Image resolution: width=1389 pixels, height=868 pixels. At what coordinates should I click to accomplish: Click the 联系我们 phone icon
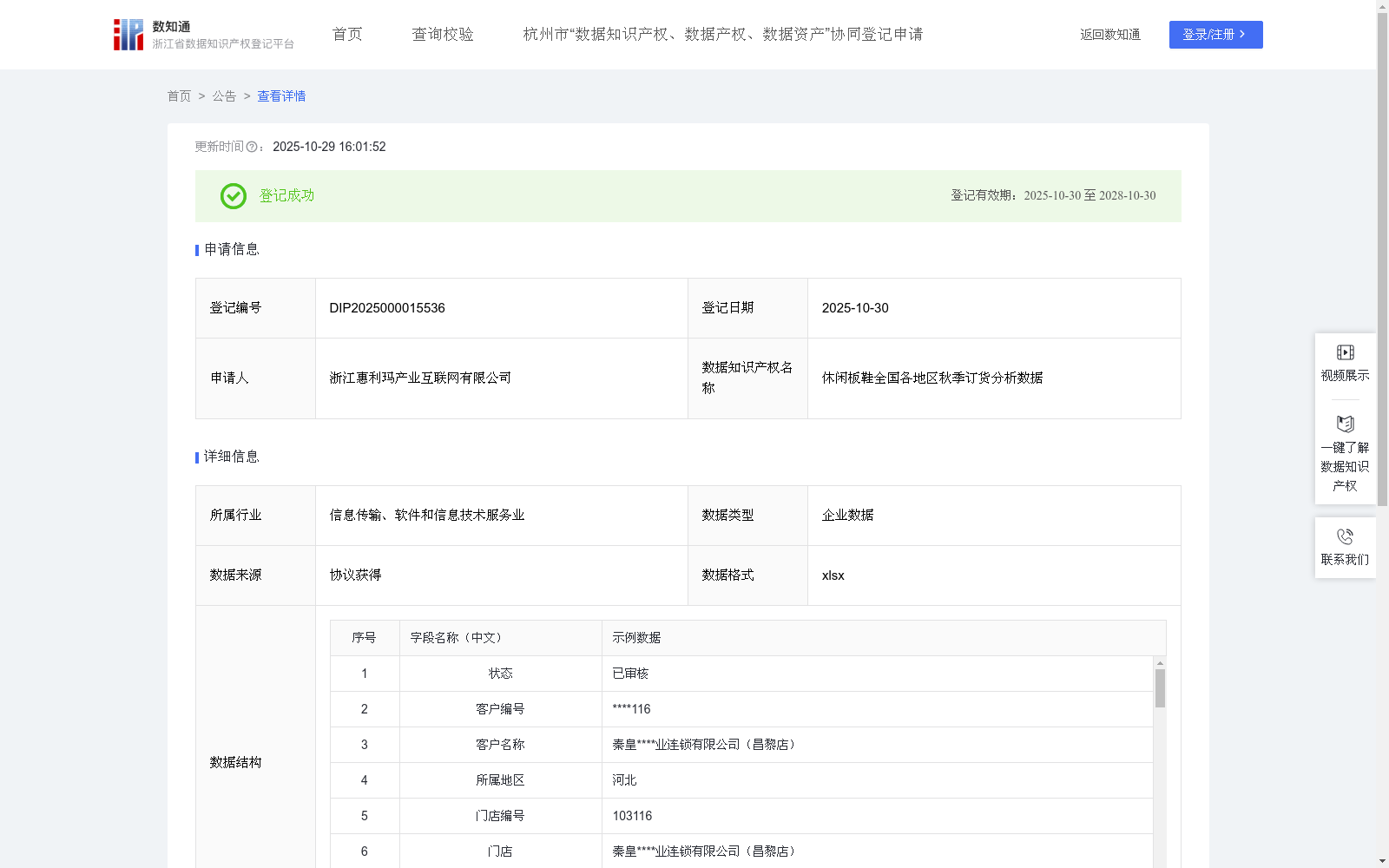[x=1345, y=537]
